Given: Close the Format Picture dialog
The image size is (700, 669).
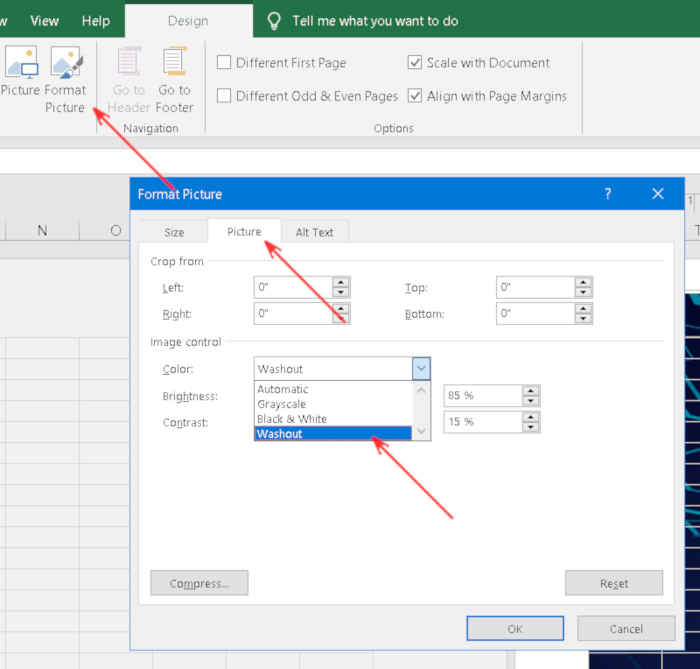Looking at the screenshot, I should pyautogui.click(x=658, y=194).
